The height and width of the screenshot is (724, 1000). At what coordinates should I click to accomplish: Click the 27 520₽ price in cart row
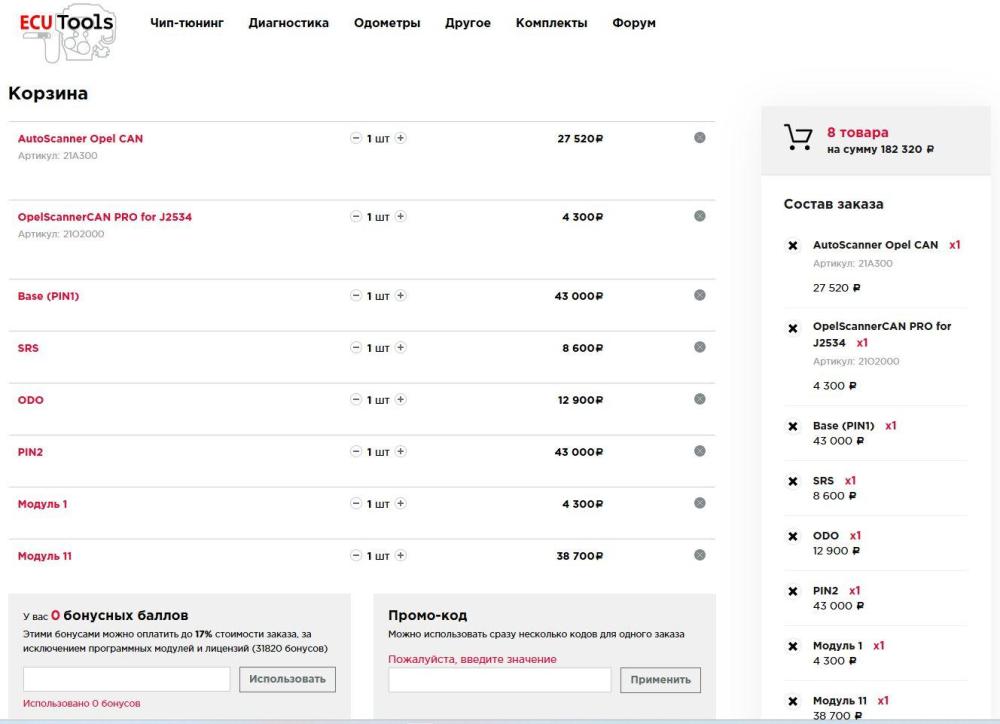pyautogui.click(x=580, y=138)
